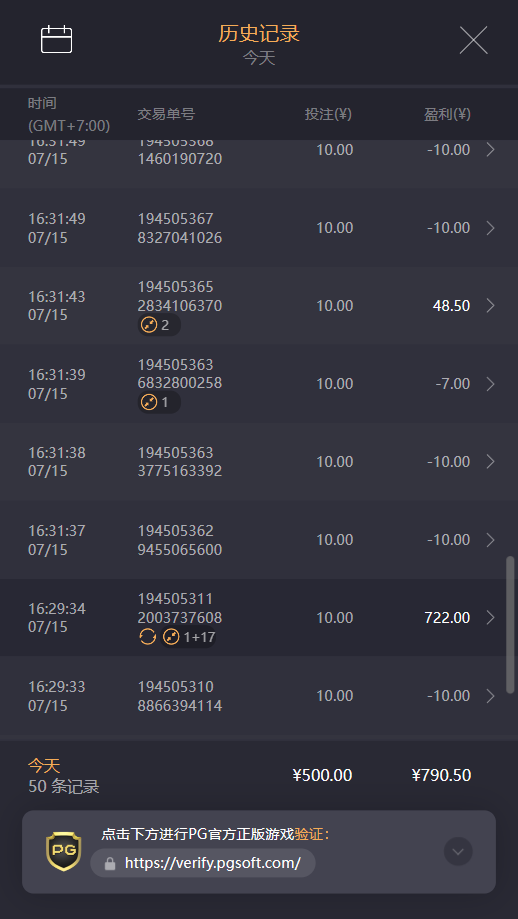Screen dimensions: 518x919
Task: Collapse the PG verification banner
Action: coord(458,851)
